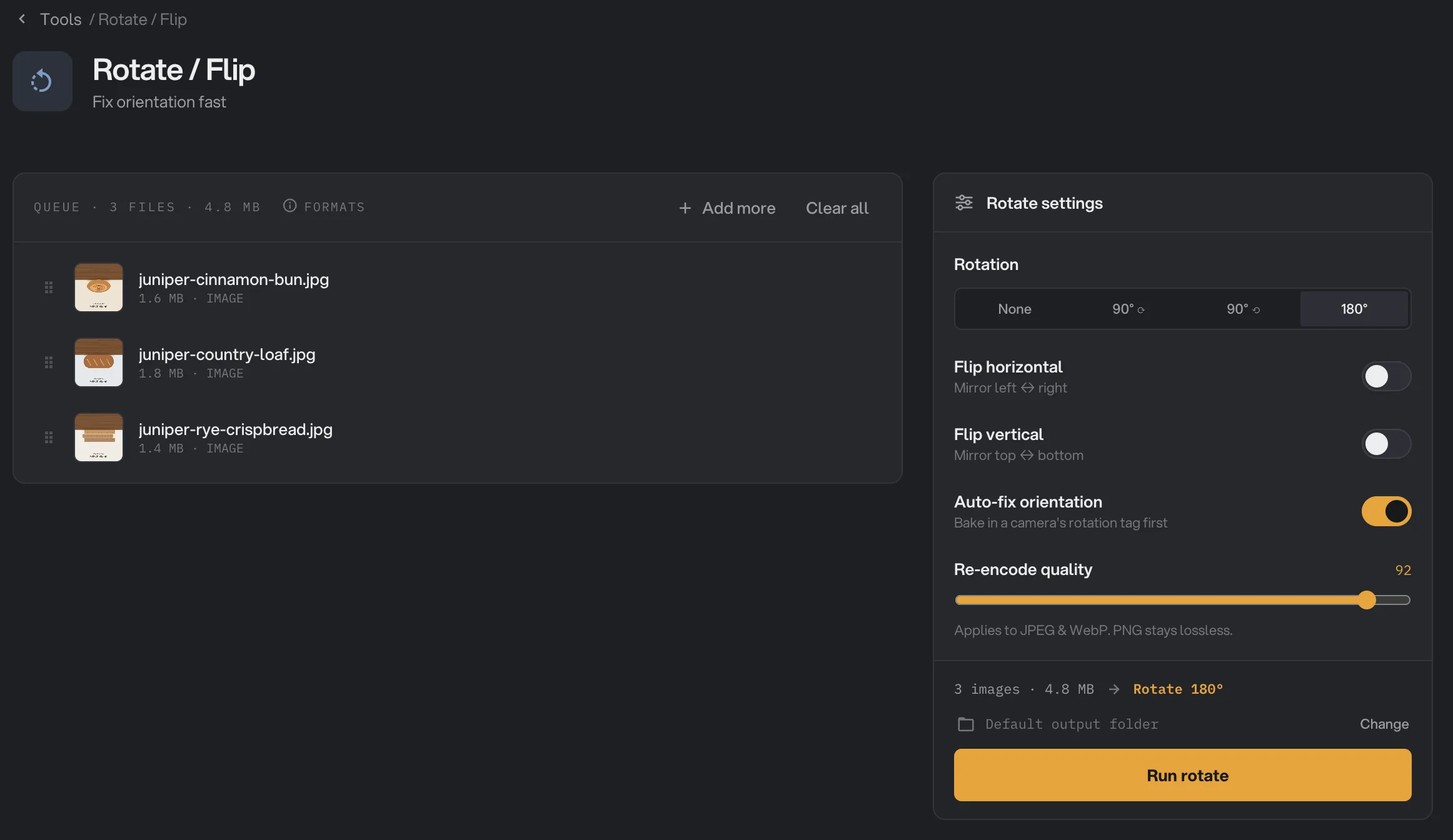Choose the 90° clockwise rotation option

(1128, 309)
